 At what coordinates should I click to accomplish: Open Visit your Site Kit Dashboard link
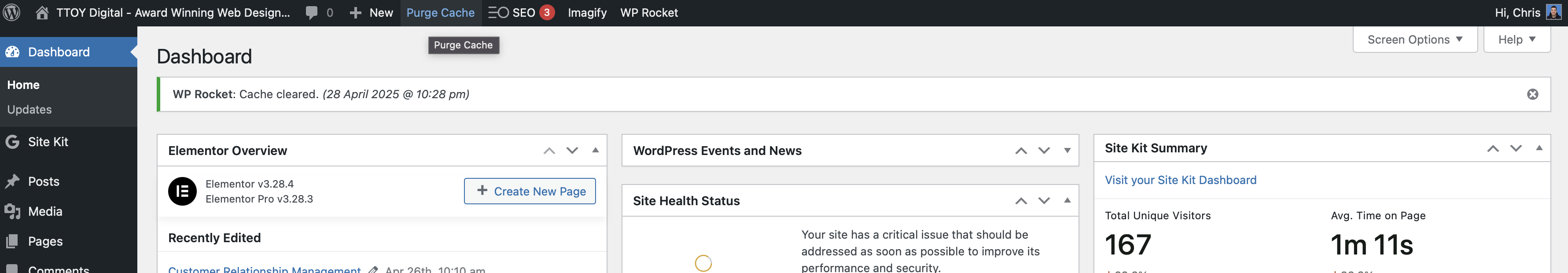click(1180, 180)
